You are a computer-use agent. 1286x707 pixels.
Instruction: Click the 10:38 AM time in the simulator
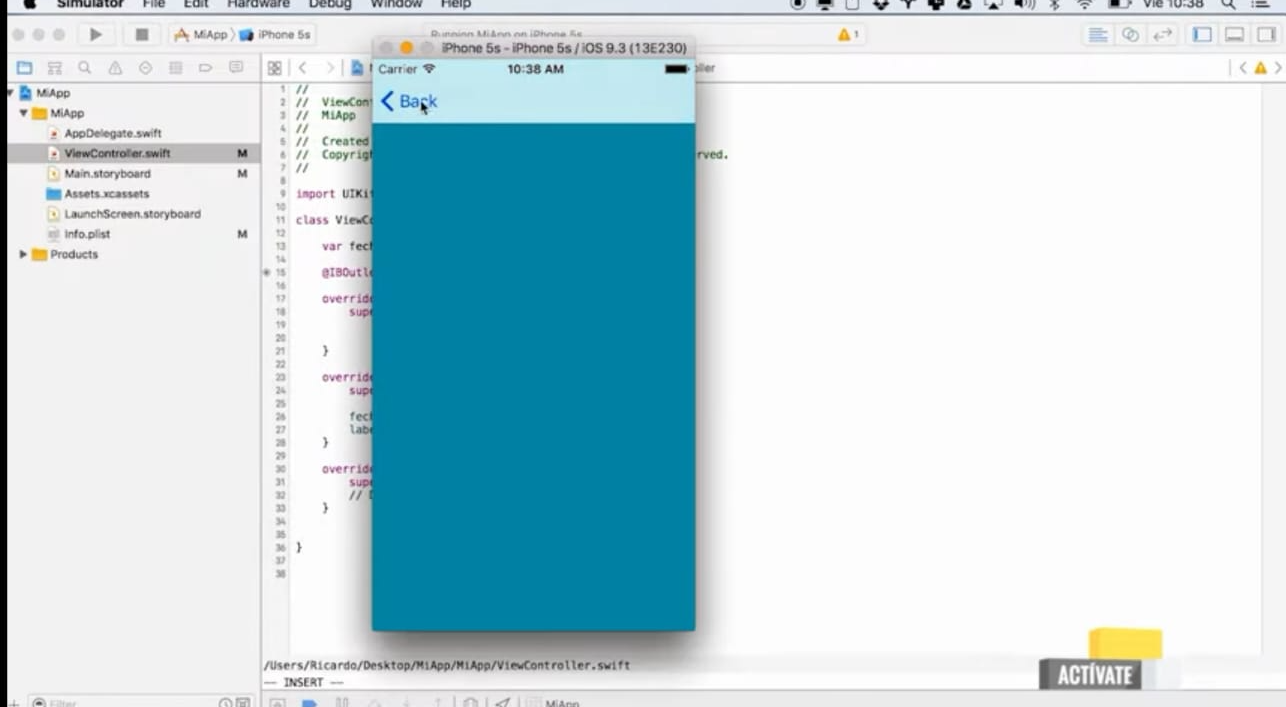point(535,69)
